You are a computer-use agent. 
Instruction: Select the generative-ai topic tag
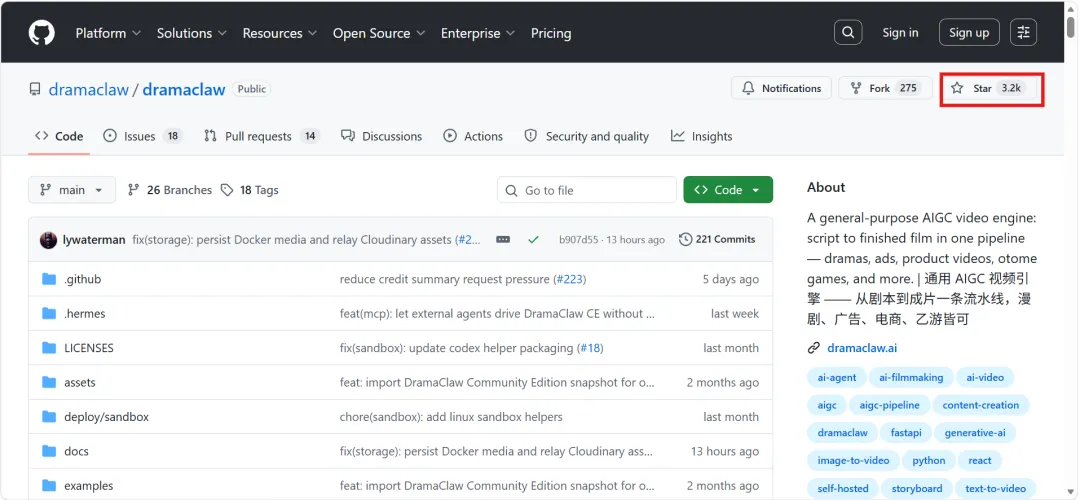[975, 433]
